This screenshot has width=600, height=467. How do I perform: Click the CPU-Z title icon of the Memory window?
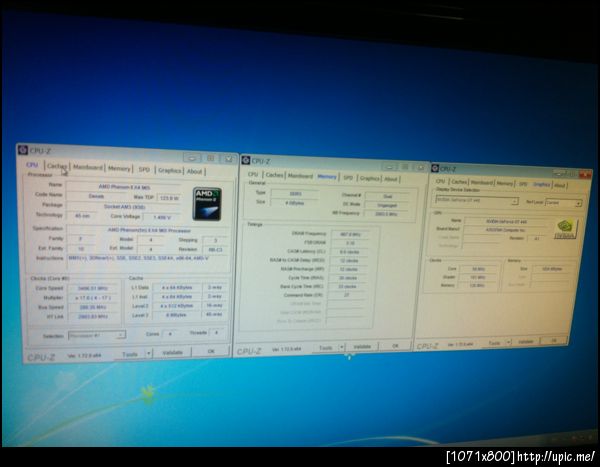click(x=246, y=160)
